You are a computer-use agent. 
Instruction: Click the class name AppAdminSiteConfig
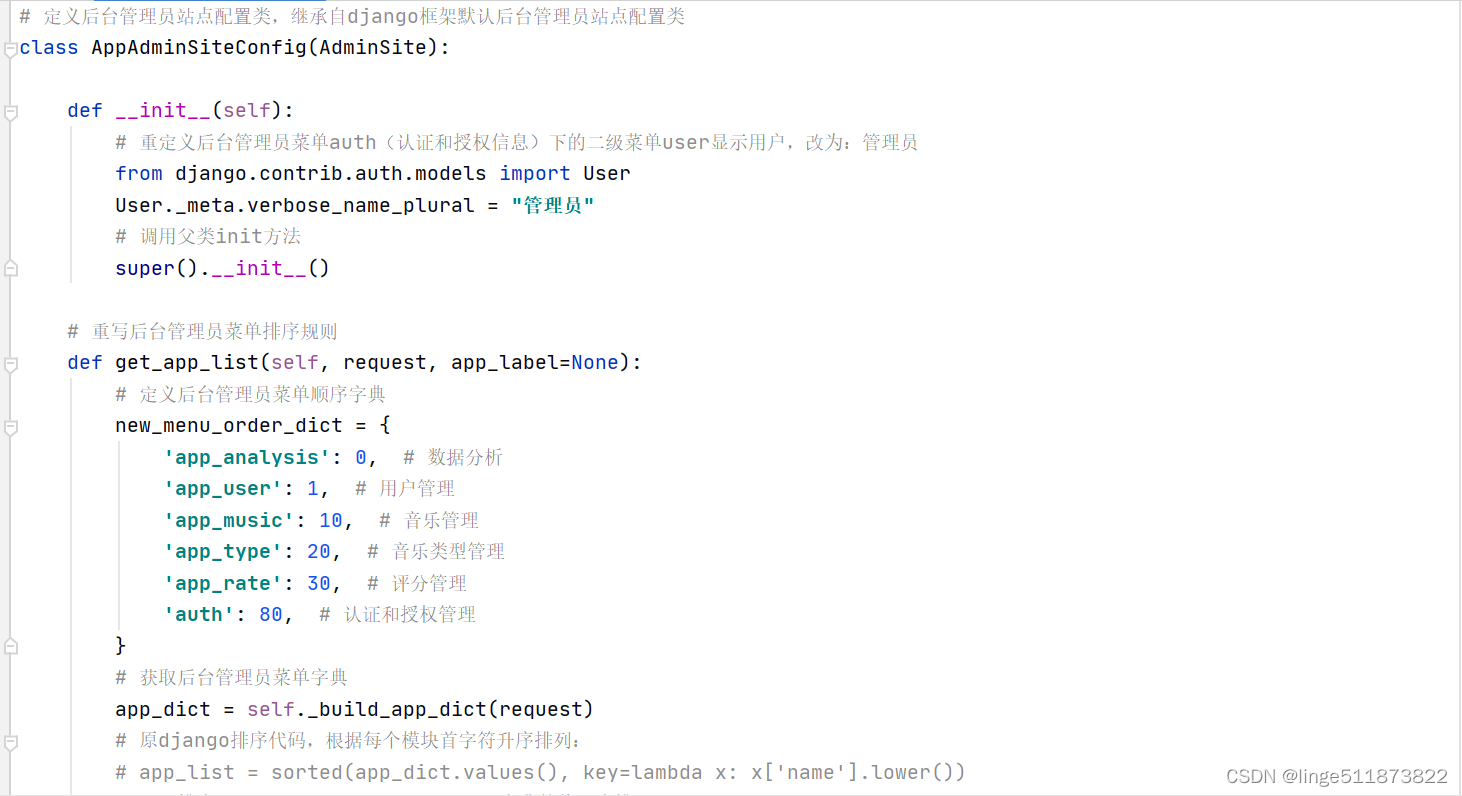click(199, 47)
